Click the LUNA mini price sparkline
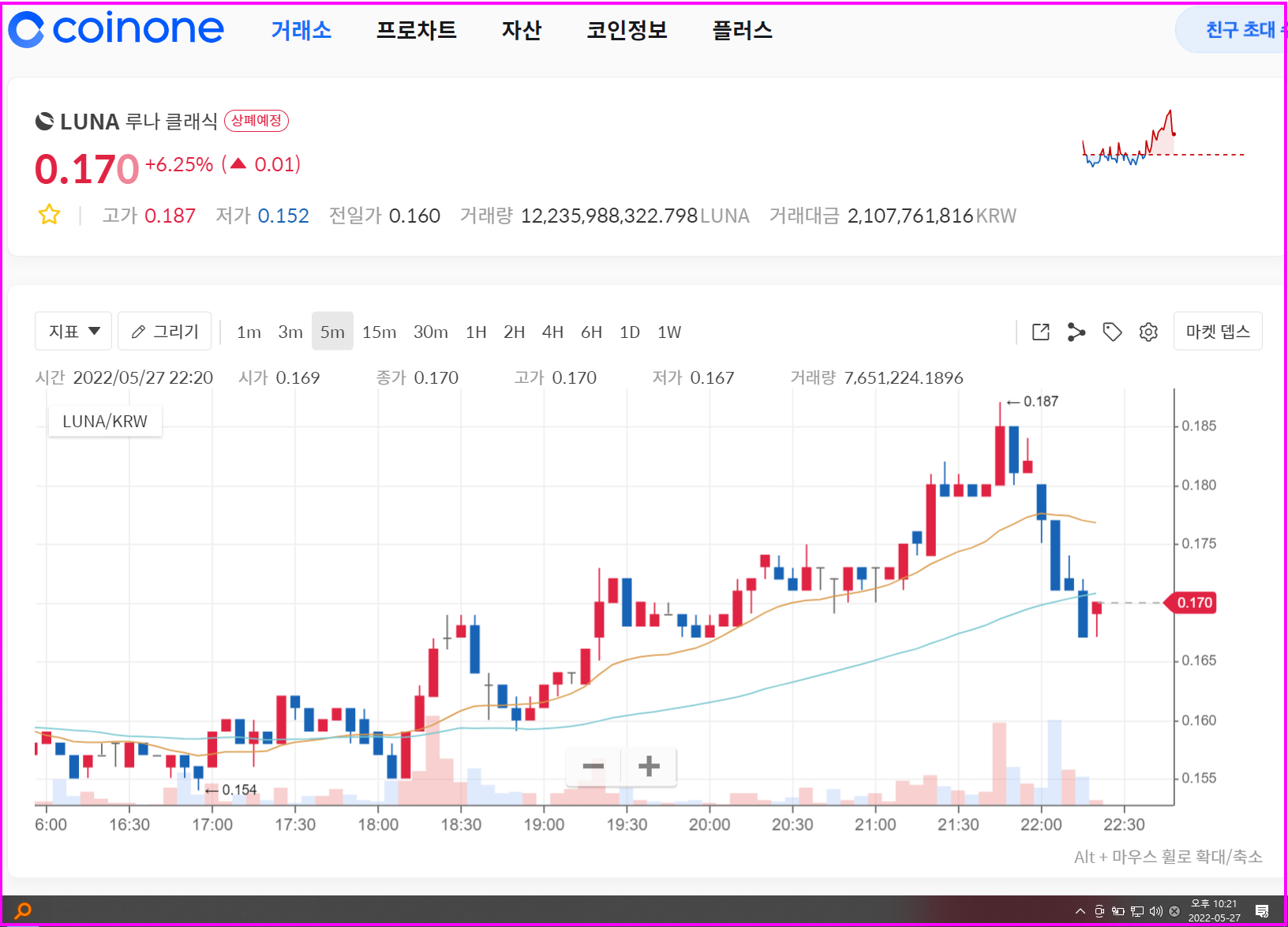This screenshot has height=927, width=1288. point(1163,139)
